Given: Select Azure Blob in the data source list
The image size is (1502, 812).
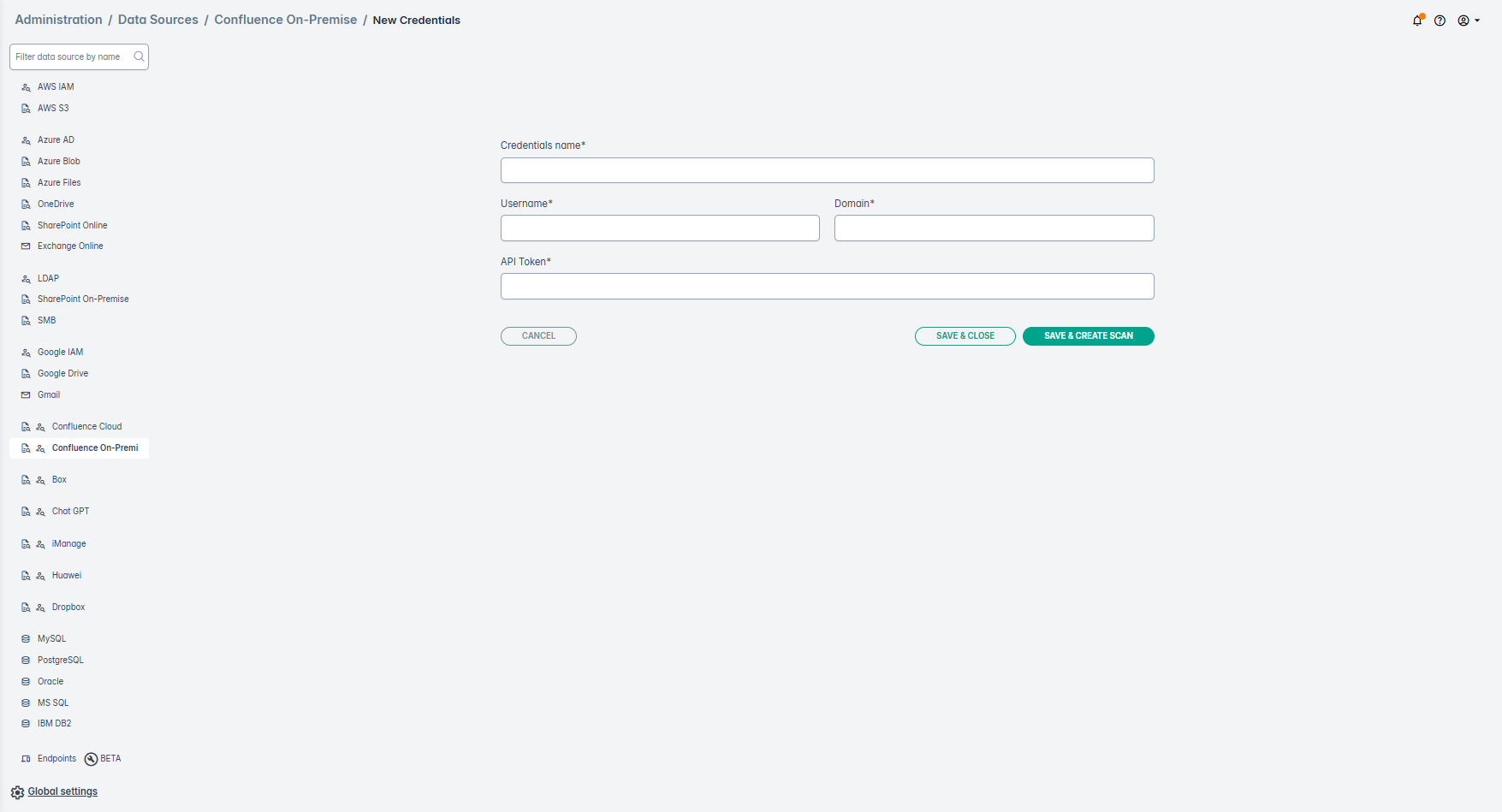Looking at the screenshot, I should [x=58, y=161].
